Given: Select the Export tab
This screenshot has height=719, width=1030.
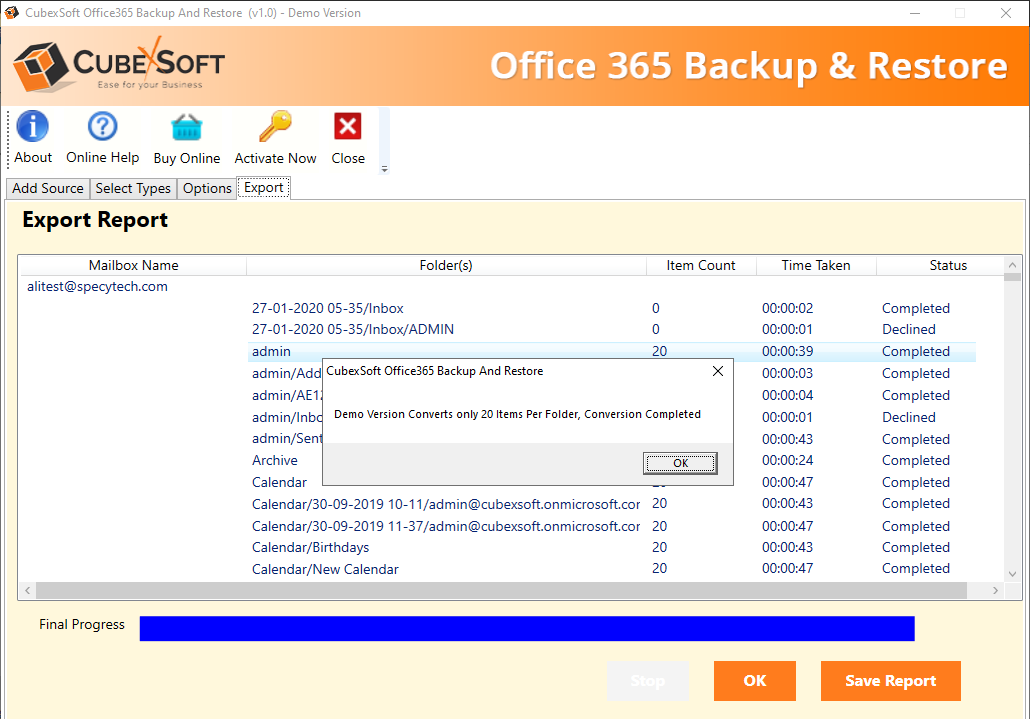Looking at the screenshot, I should (263, 188).
